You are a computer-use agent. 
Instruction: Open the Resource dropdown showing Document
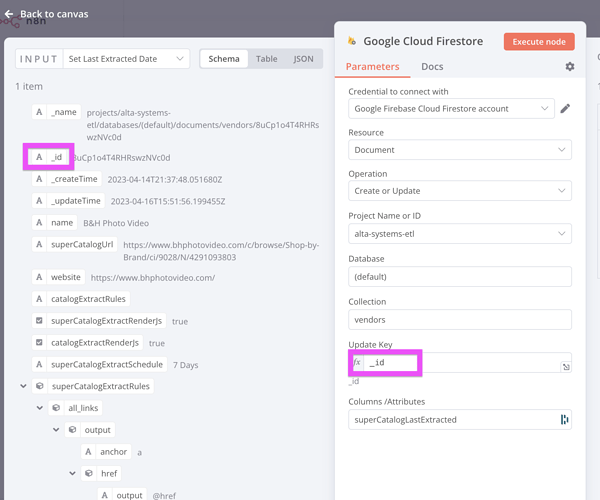(460, 150)
